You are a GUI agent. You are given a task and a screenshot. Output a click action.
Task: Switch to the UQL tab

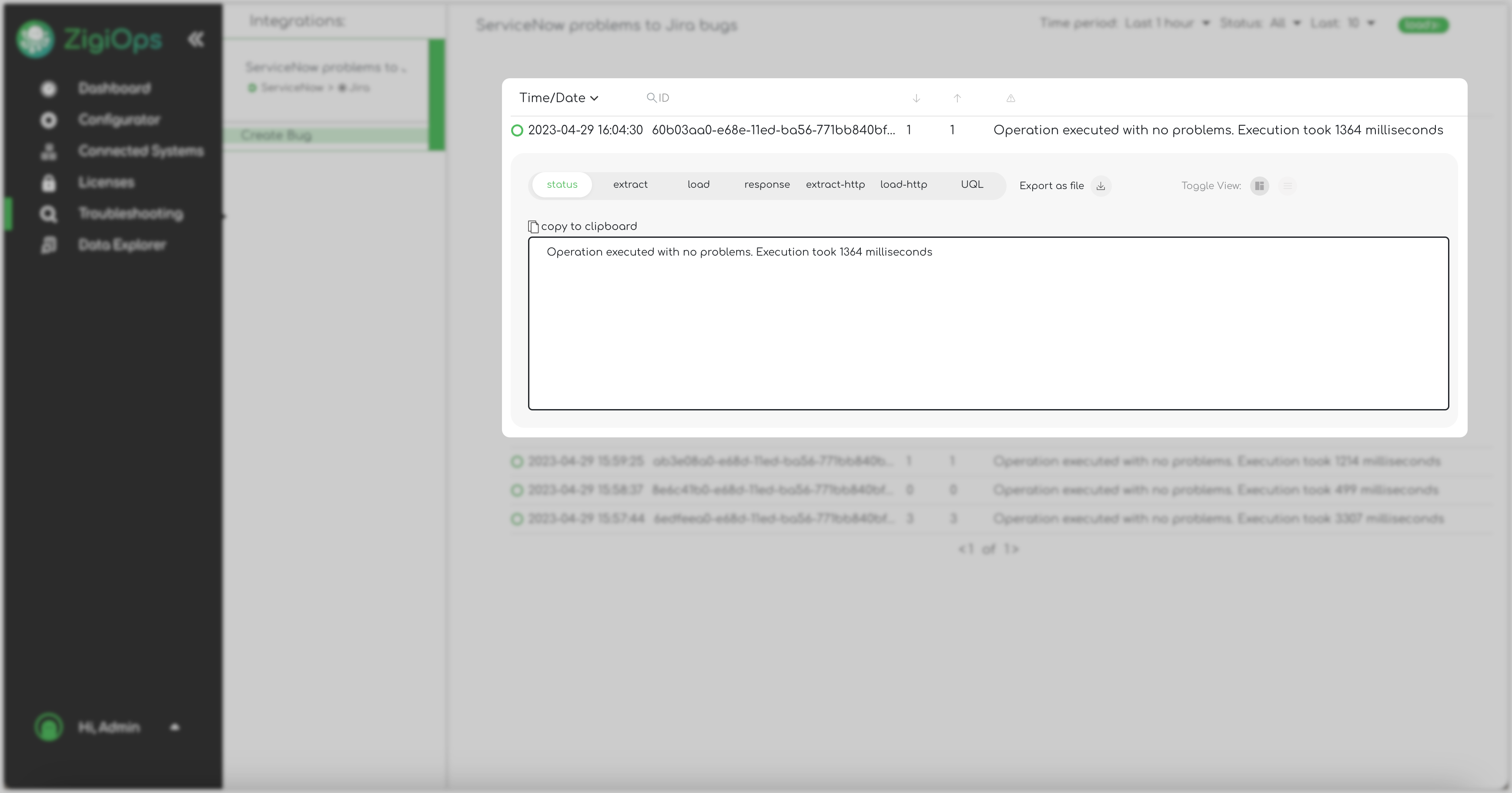click(x=971, y=185)
